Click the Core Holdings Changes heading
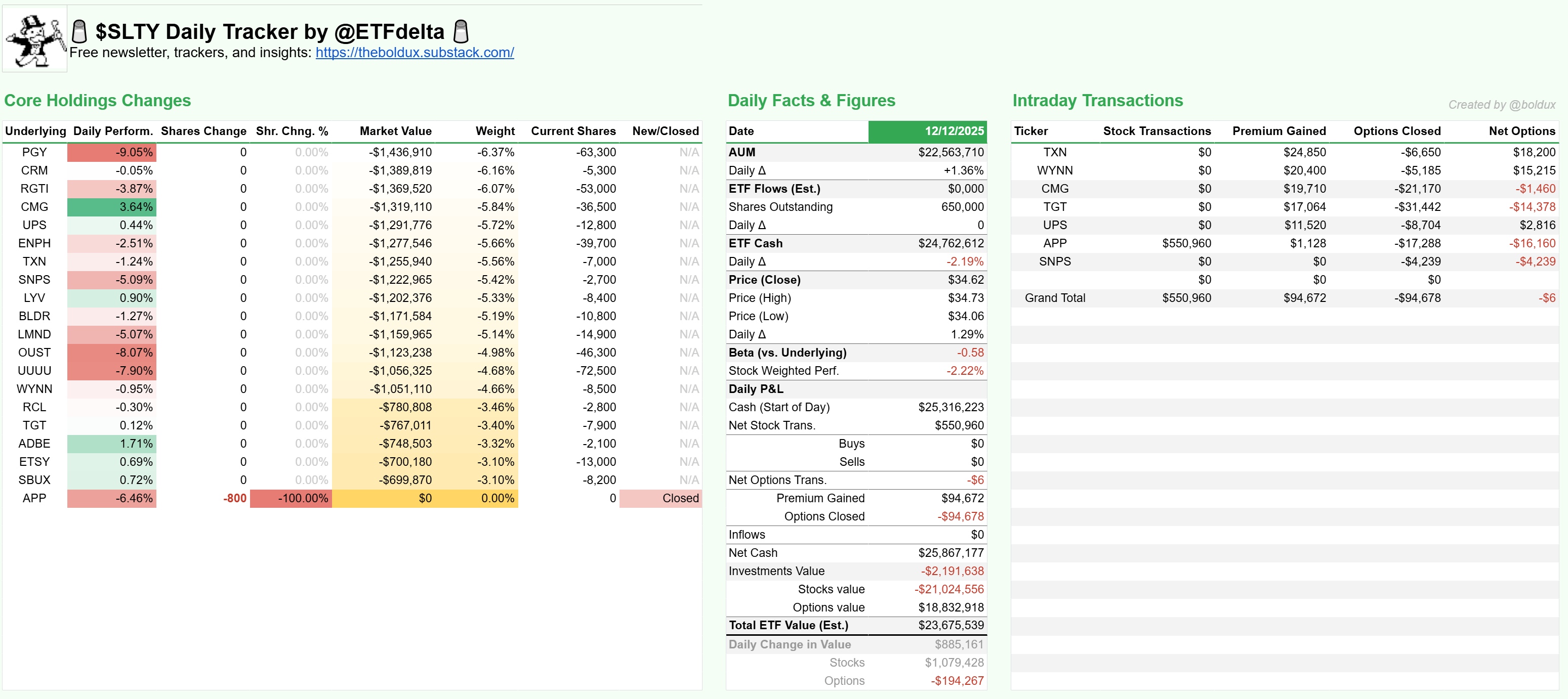 tap(97, 100)
